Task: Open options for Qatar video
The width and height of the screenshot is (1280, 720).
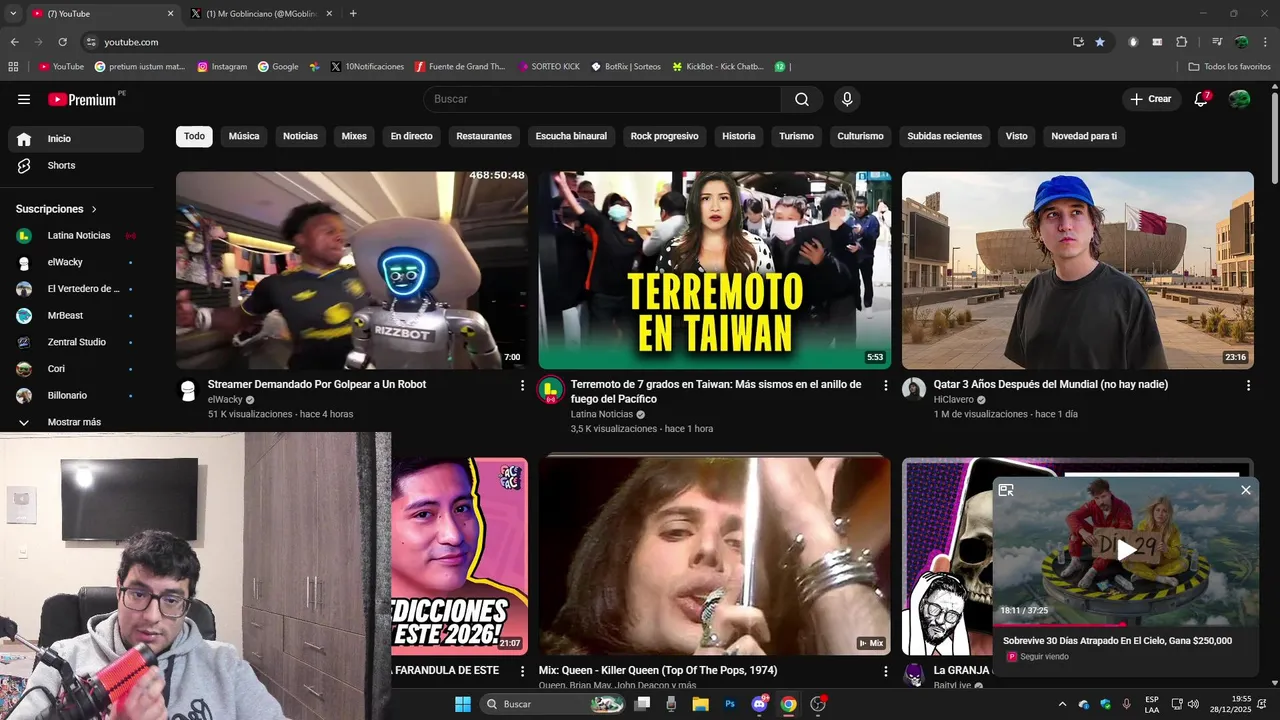Action: (x=1248, y=385)
